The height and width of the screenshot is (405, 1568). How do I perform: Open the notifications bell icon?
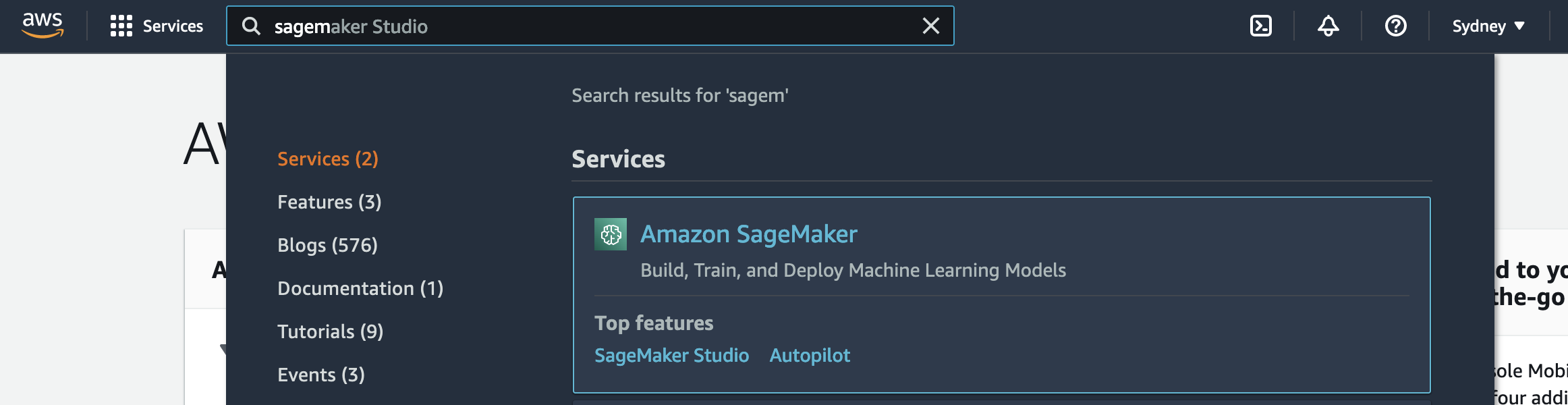point(1328,26)
